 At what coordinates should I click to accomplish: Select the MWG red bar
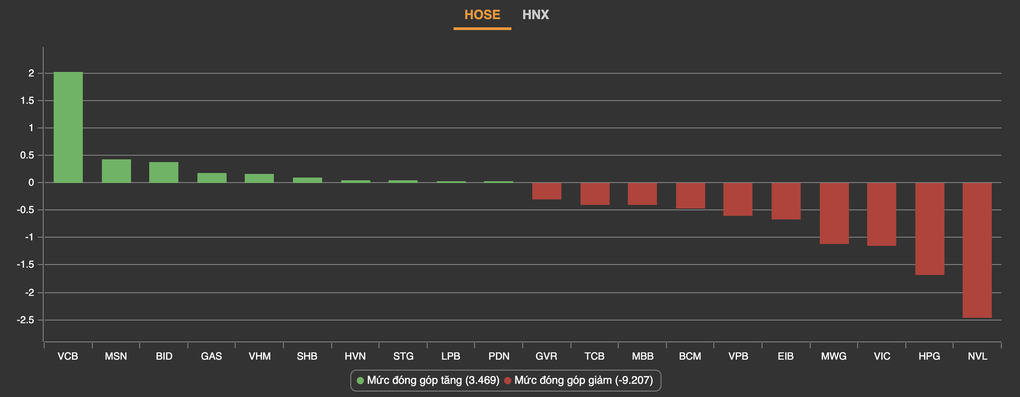834,213
